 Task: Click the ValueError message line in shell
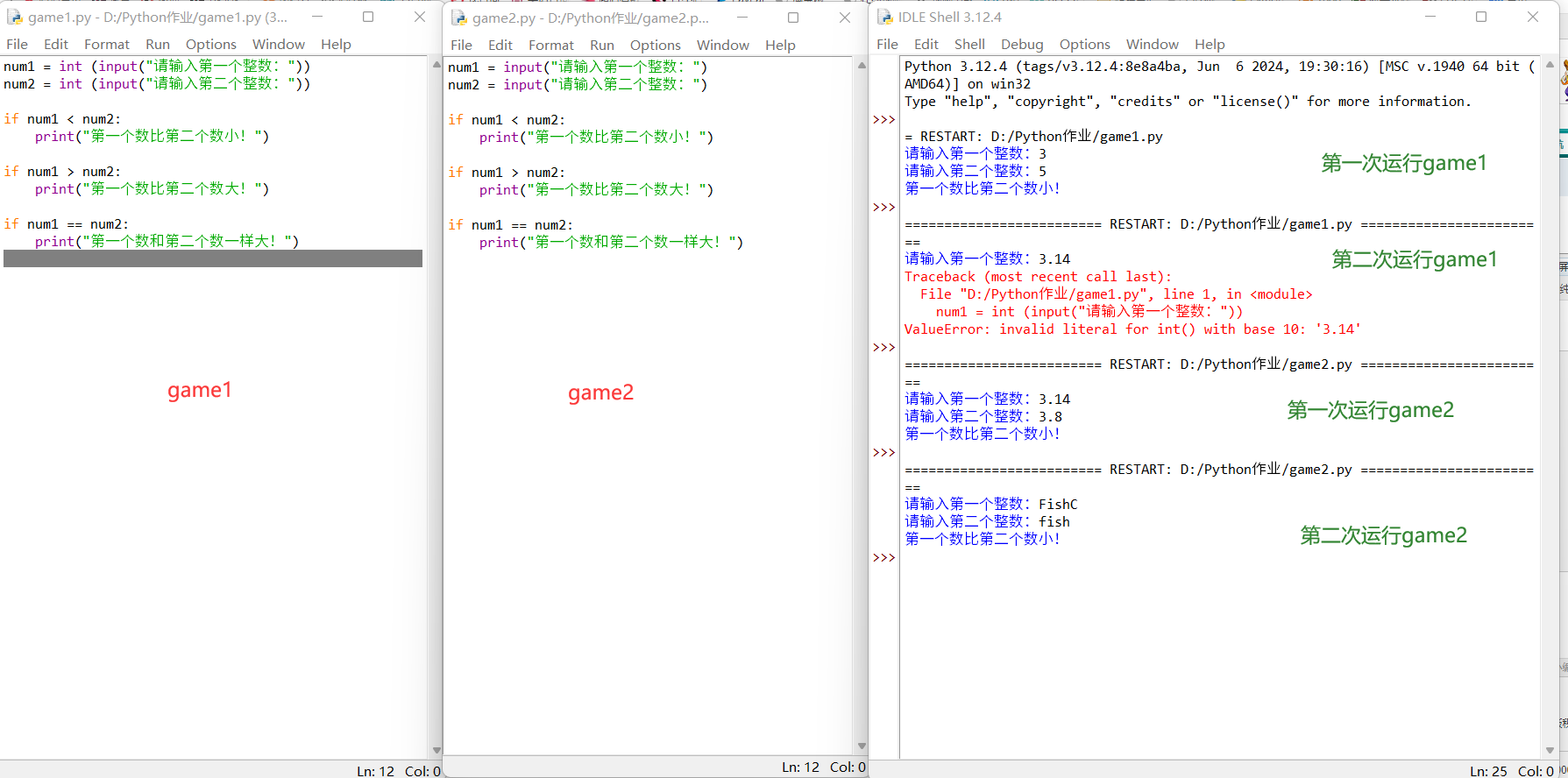(x=1132, y=329)
